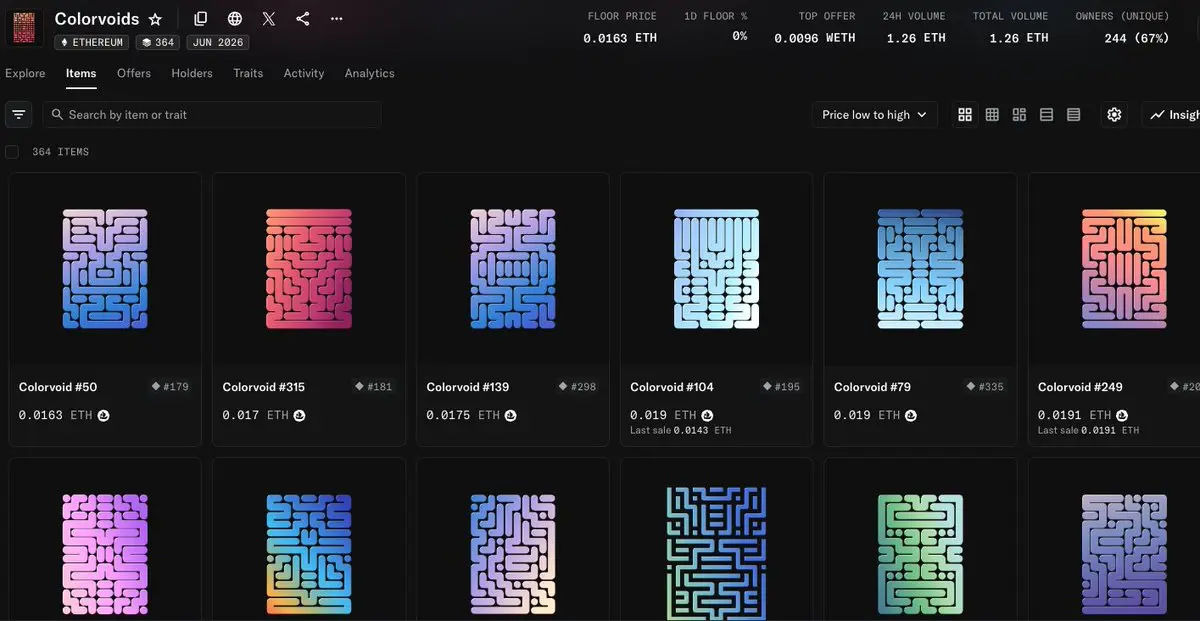The width and height of the screenshot is (1200, 621).
Task: Switch to large grid view
Action: coord(965,115)
